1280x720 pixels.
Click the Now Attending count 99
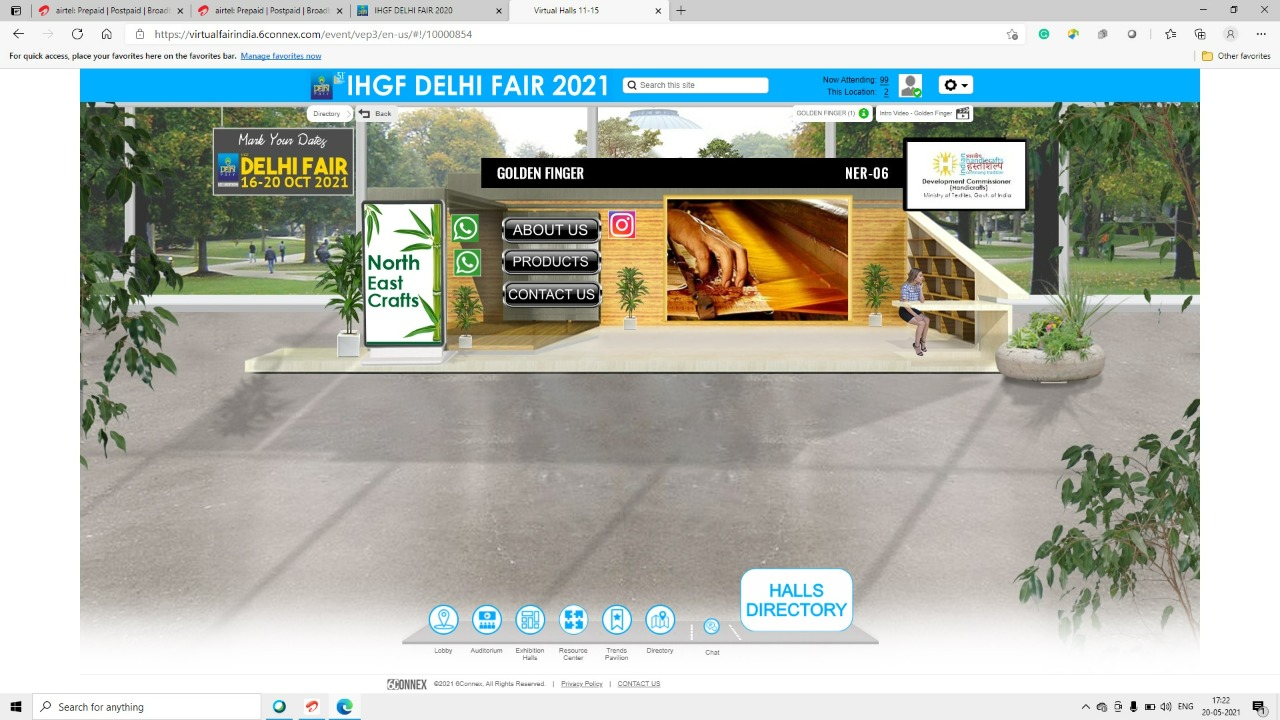884,80
